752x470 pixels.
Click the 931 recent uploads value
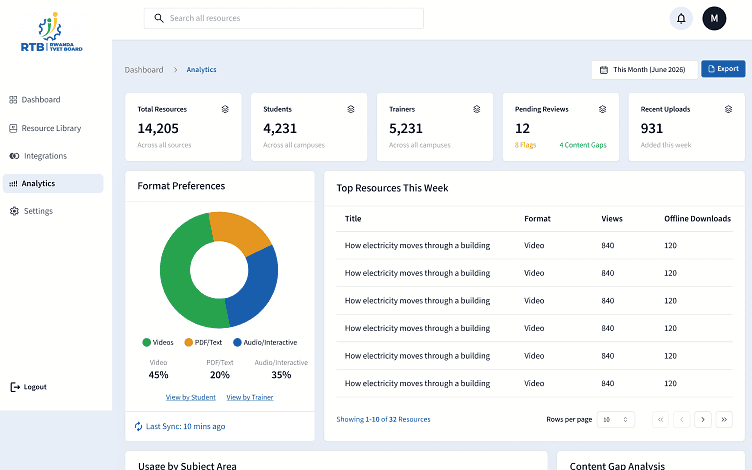[652, 129]
